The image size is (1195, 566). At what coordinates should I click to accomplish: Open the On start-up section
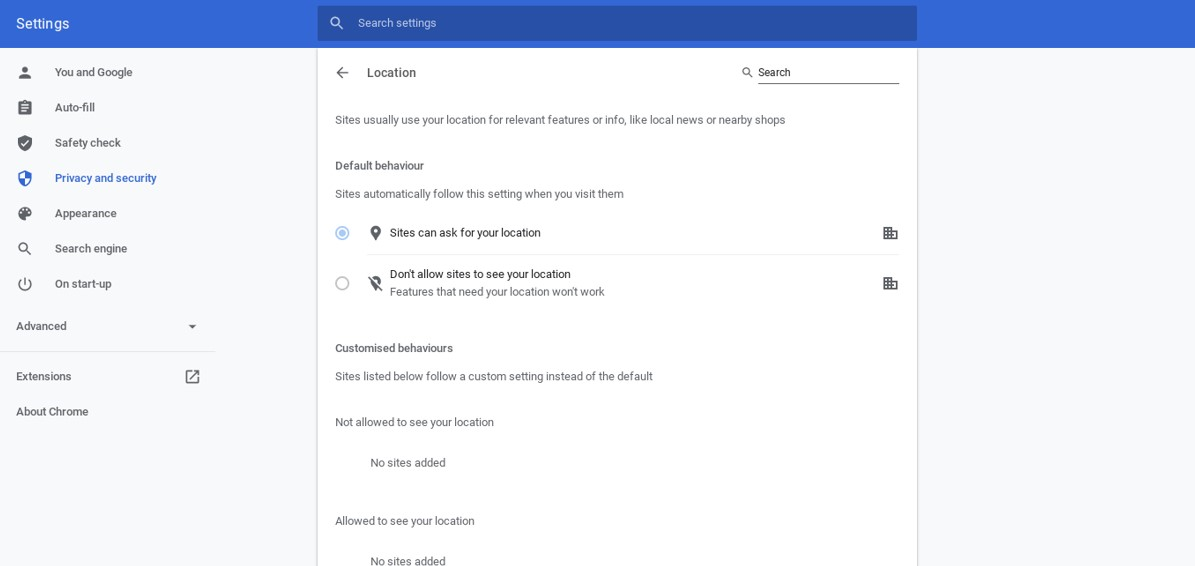pos(83,284)
